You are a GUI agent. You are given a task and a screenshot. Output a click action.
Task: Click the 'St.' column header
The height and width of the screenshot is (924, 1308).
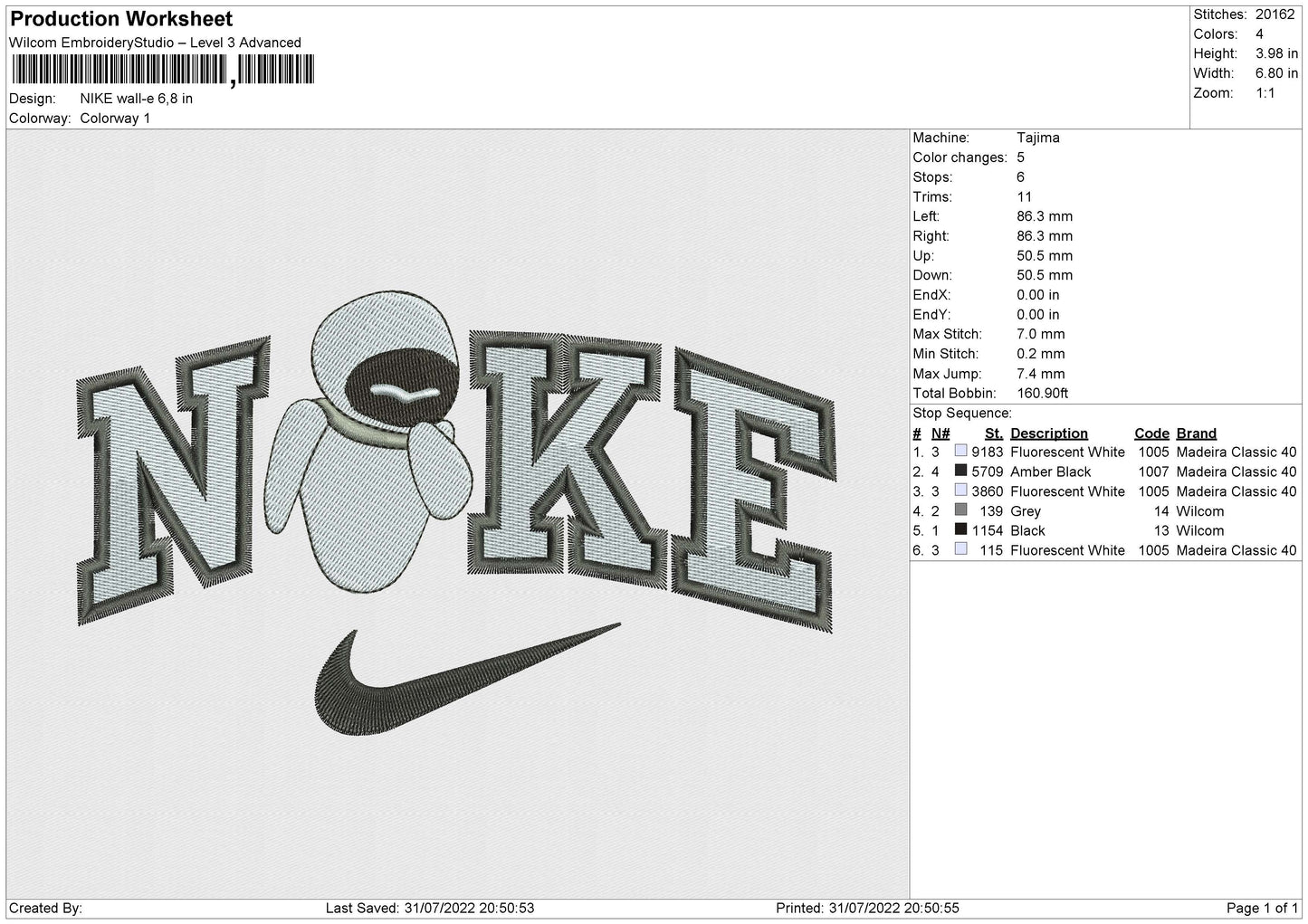click(x=994, y=433)
